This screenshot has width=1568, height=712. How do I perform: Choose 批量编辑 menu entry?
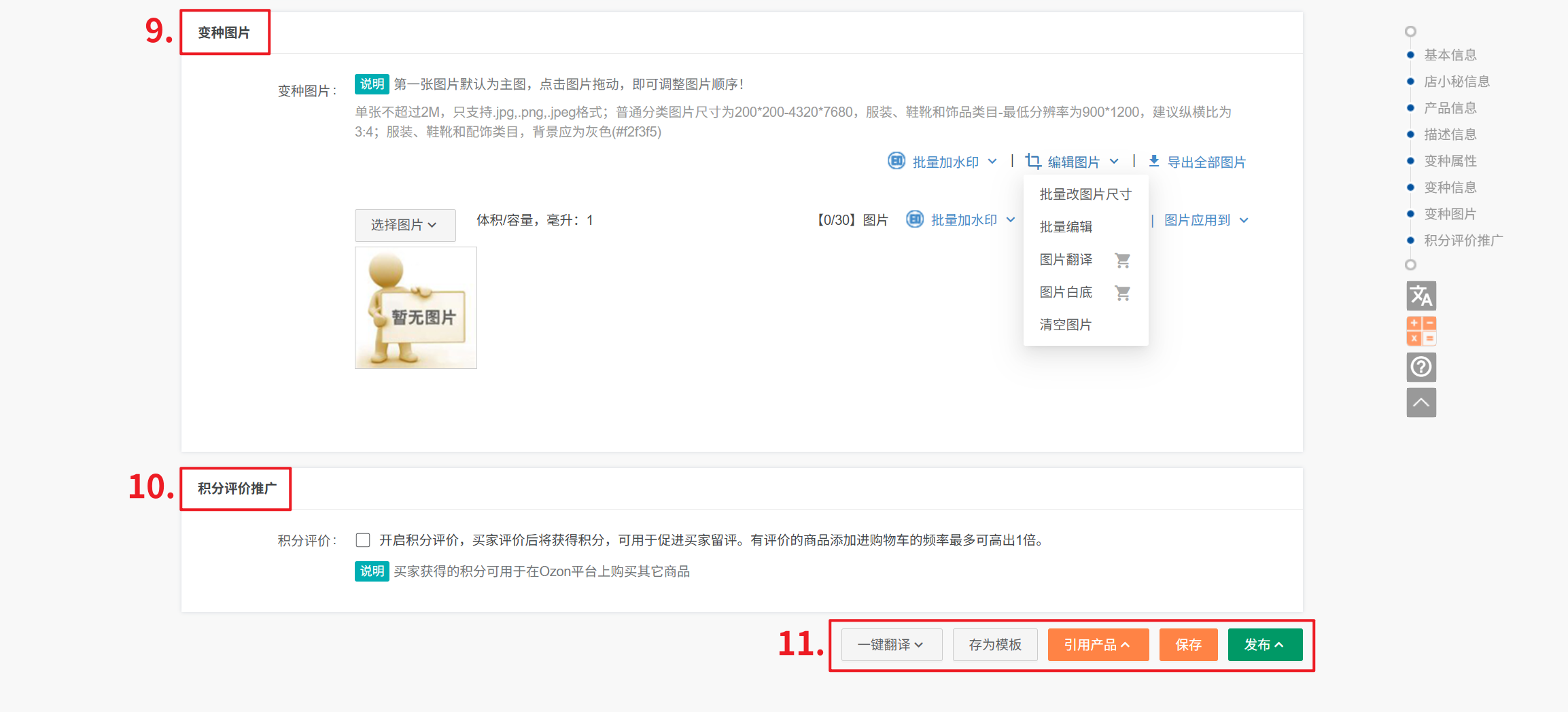pyautogui.click(x=1085, y=227)
